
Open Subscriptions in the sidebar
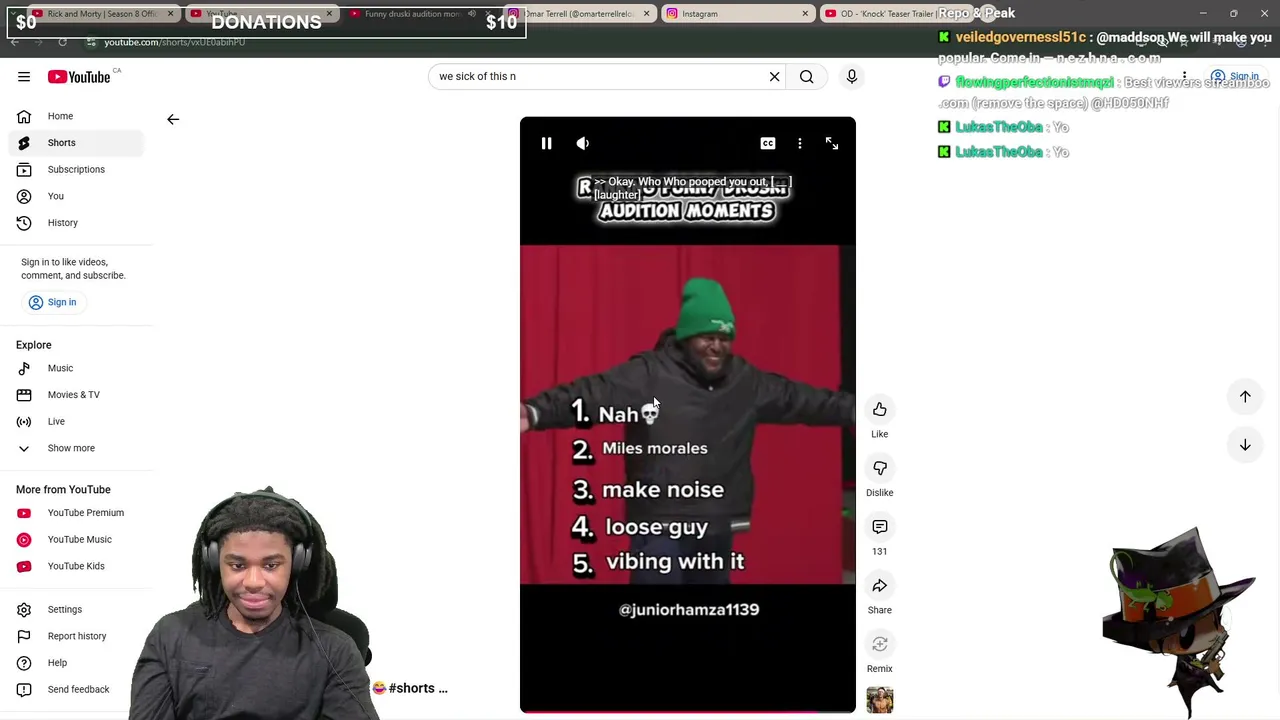tap(76, 169)
